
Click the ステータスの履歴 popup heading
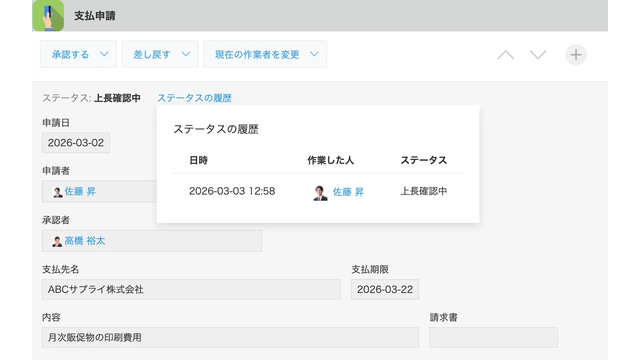[216, 129]
